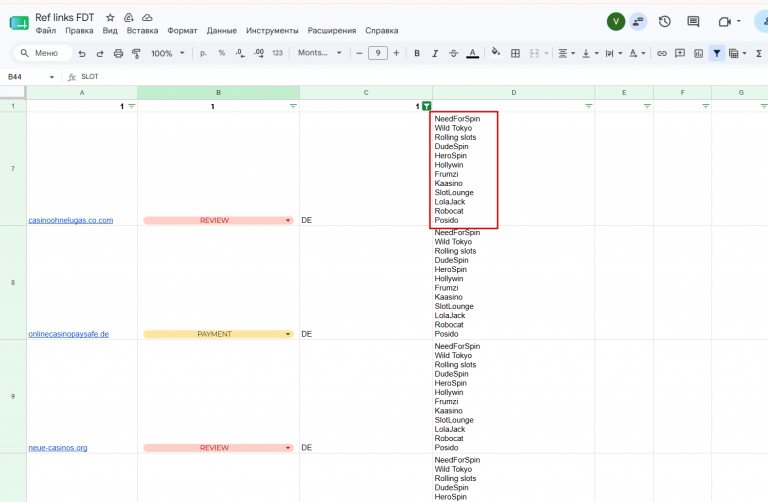
Task: Insert chart from toolbar
Action: coord(698,53)
